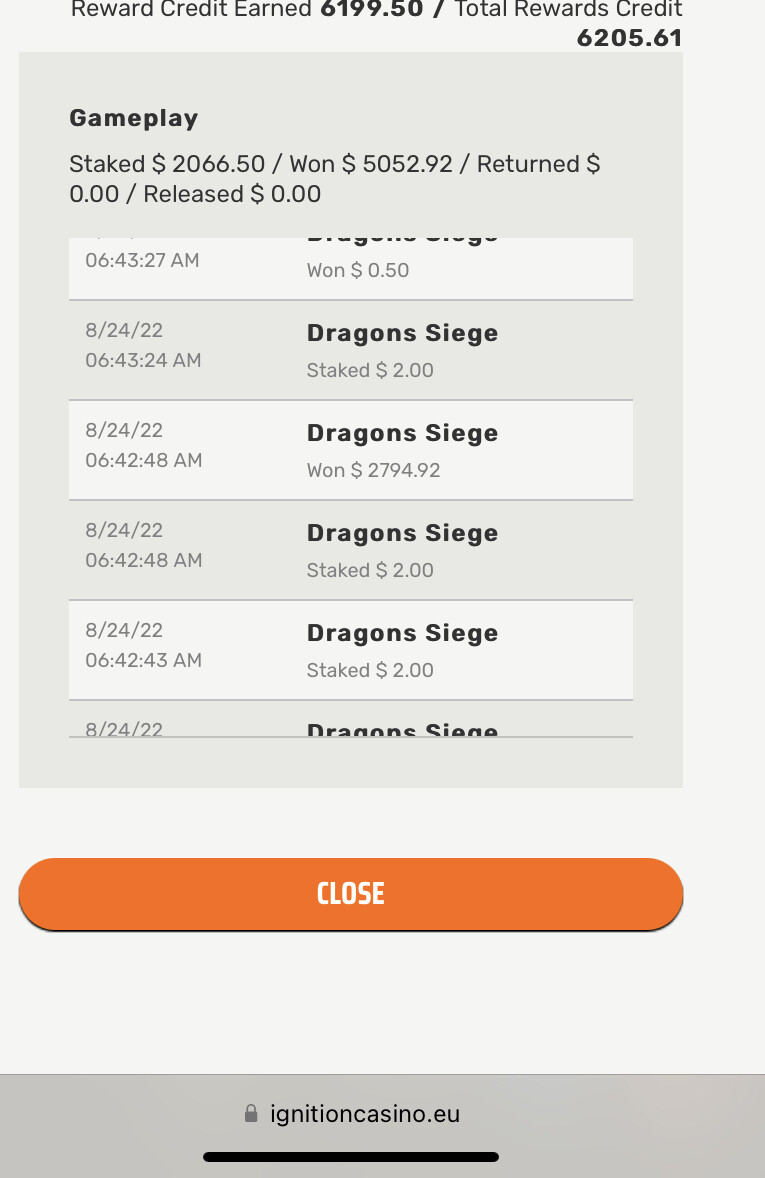
Task: Click the Gameplay section heading
Action: (134, 118)
